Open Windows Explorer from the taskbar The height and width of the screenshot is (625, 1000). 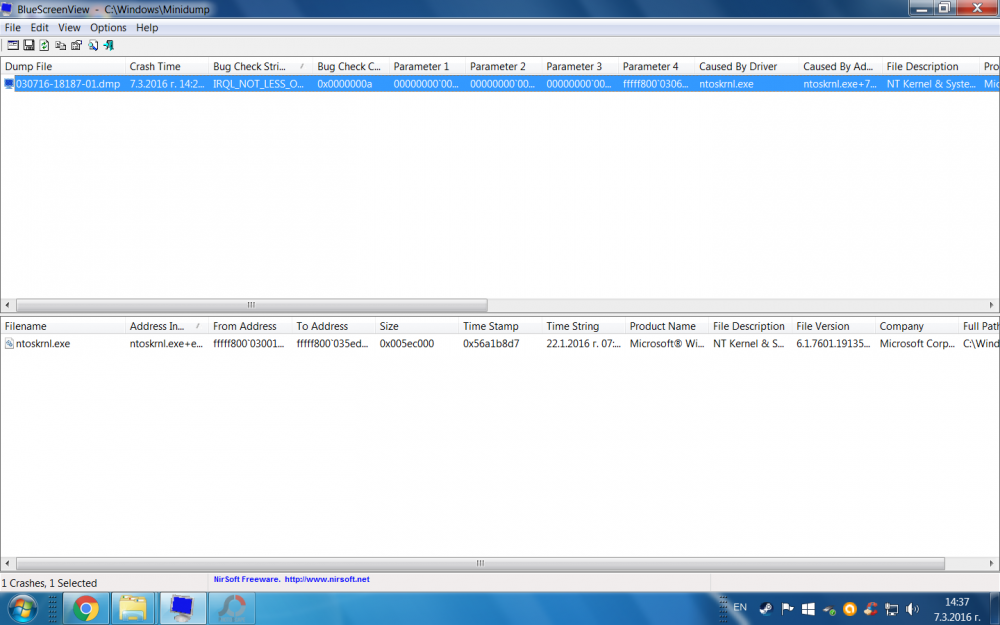133,608
